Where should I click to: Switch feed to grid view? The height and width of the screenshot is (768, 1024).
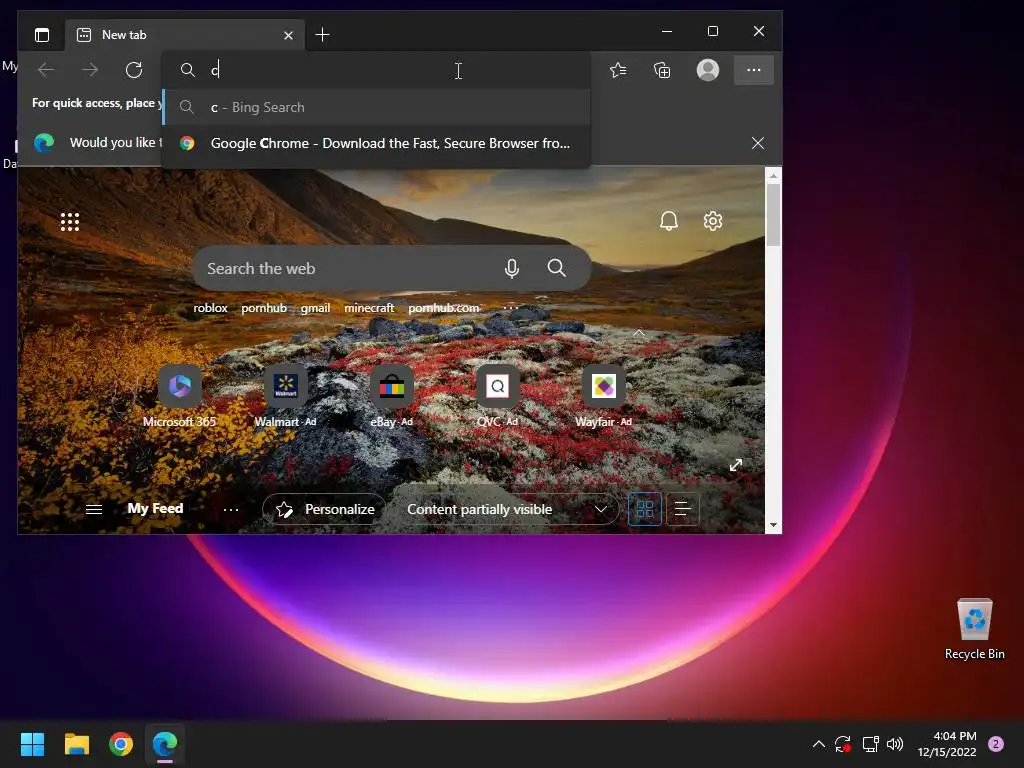point(645,509)
